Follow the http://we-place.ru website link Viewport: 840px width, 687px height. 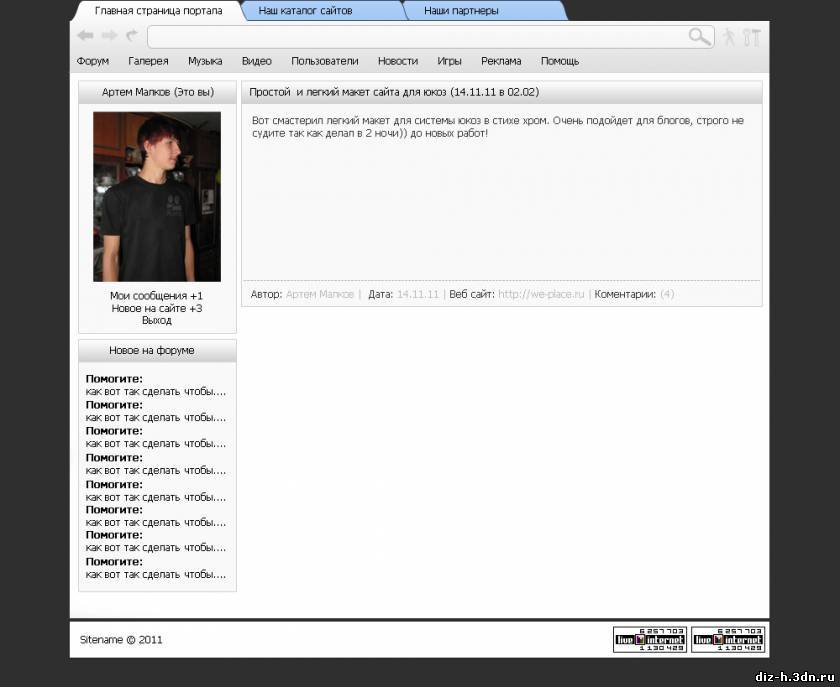point(541,295)
